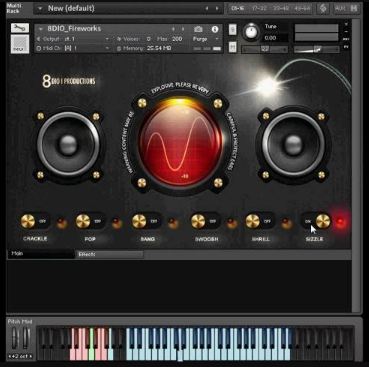369x367 pixels.
Task: Toggle the BANG switch on
Action: (x=147, y=221)
